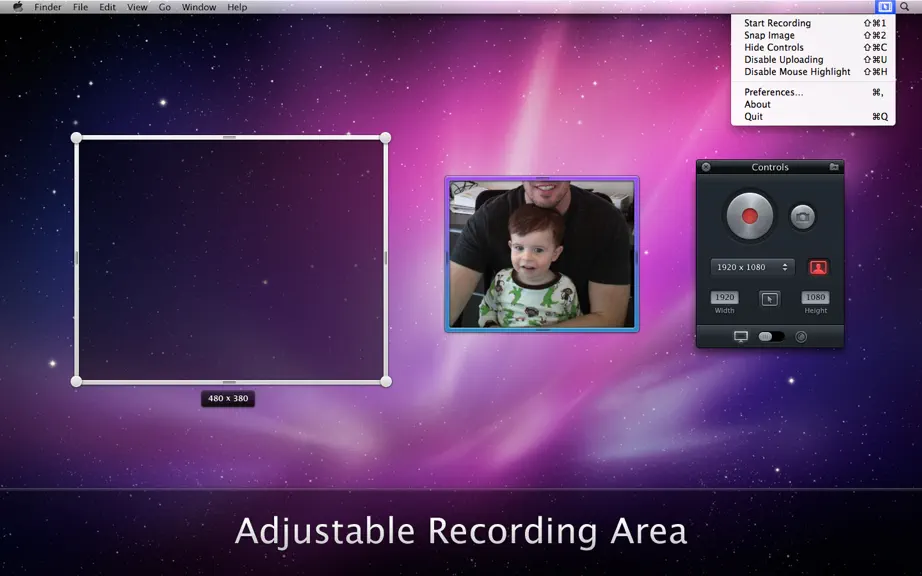Open the Apple menu
This screenshot has height=576, width=922.
click(x=18, y=7)
